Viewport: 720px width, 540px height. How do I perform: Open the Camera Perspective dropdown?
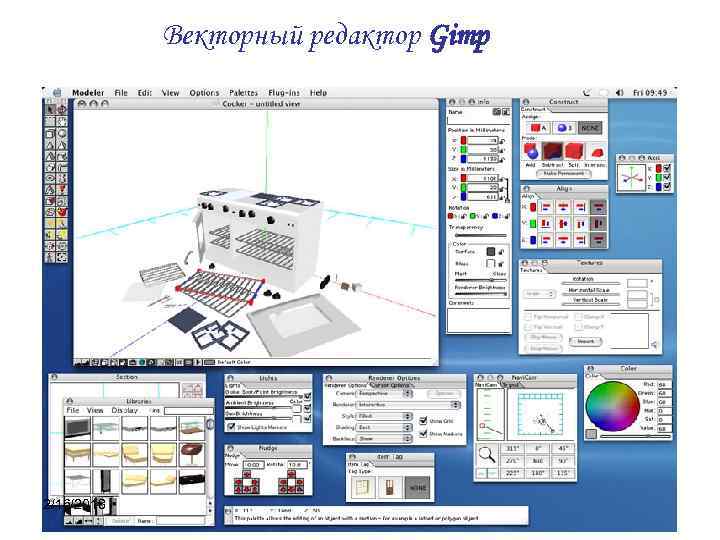click(x=384, y=394)
